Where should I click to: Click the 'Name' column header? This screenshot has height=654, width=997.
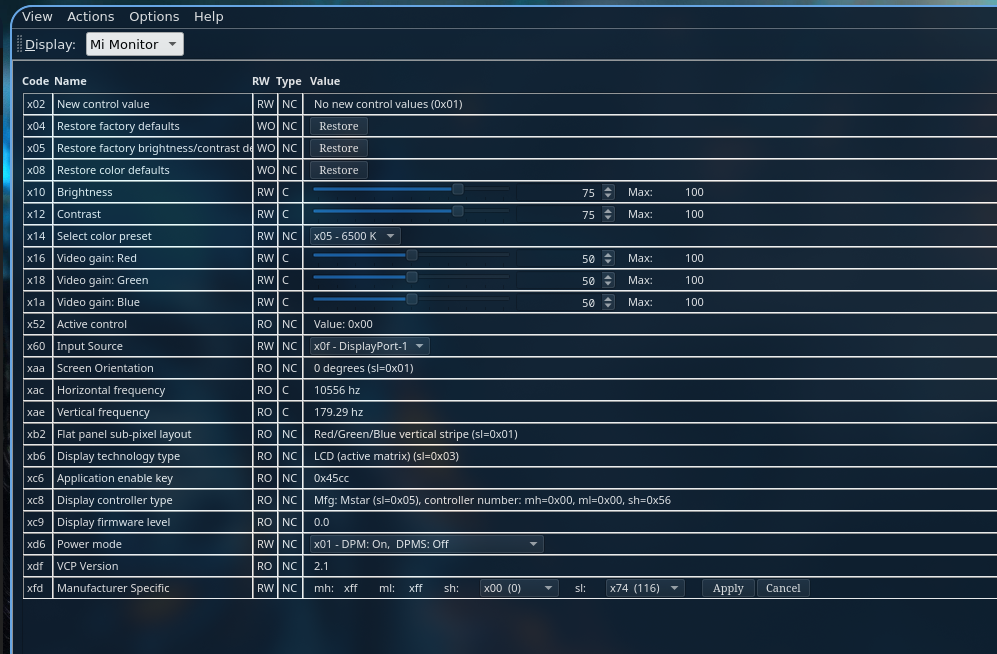point(70,81)
